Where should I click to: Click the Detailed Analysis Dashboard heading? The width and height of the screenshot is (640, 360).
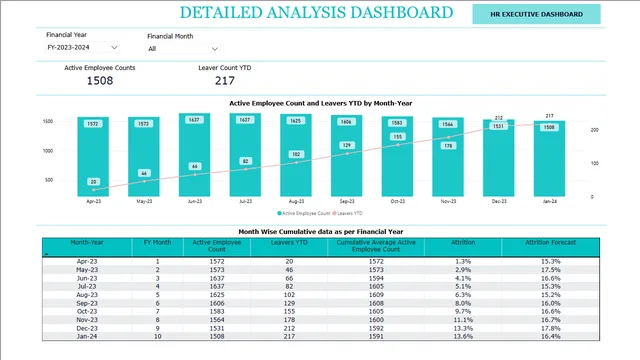[x=316, y=12]
